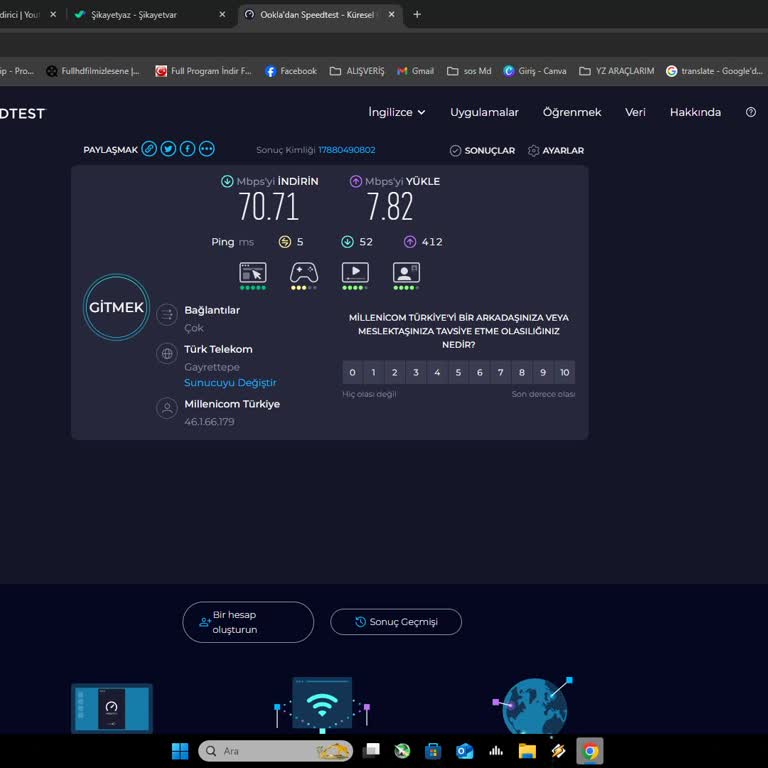Click the download latency icon beside 52

pyautogui.click(x=347, y=242)
